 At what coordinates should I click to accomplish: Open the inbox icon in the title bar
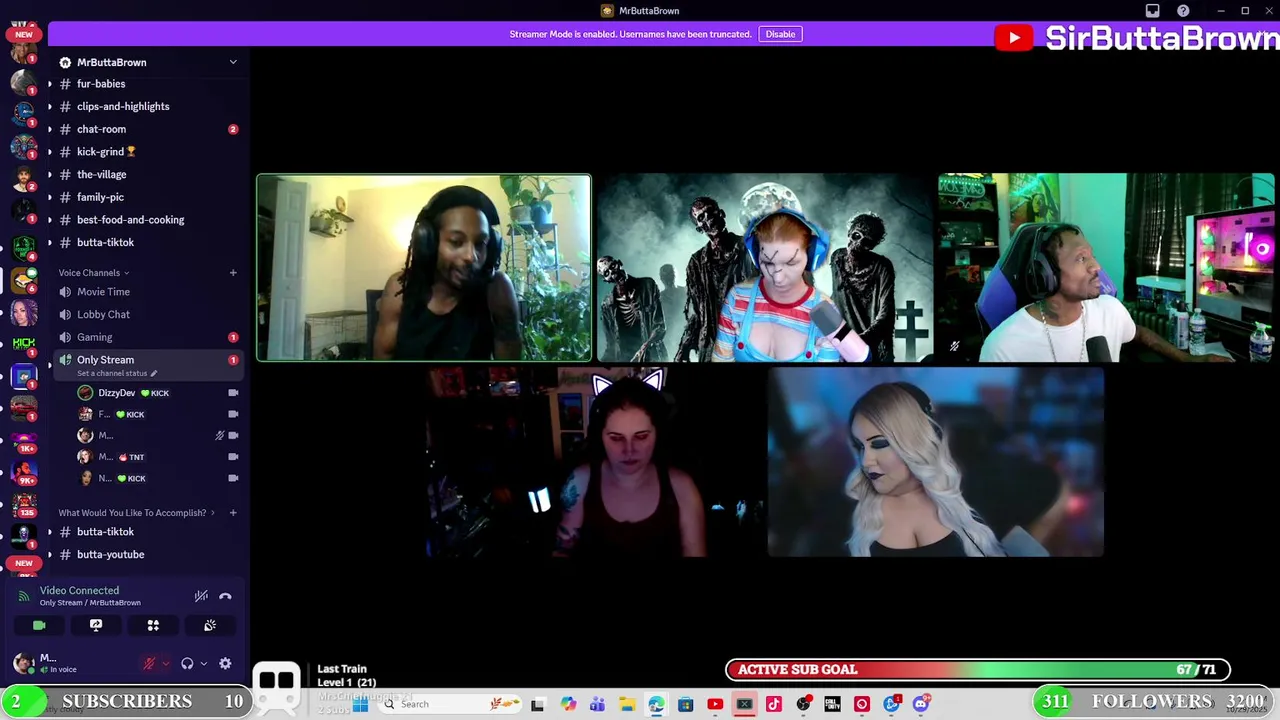click(1153, 11)
